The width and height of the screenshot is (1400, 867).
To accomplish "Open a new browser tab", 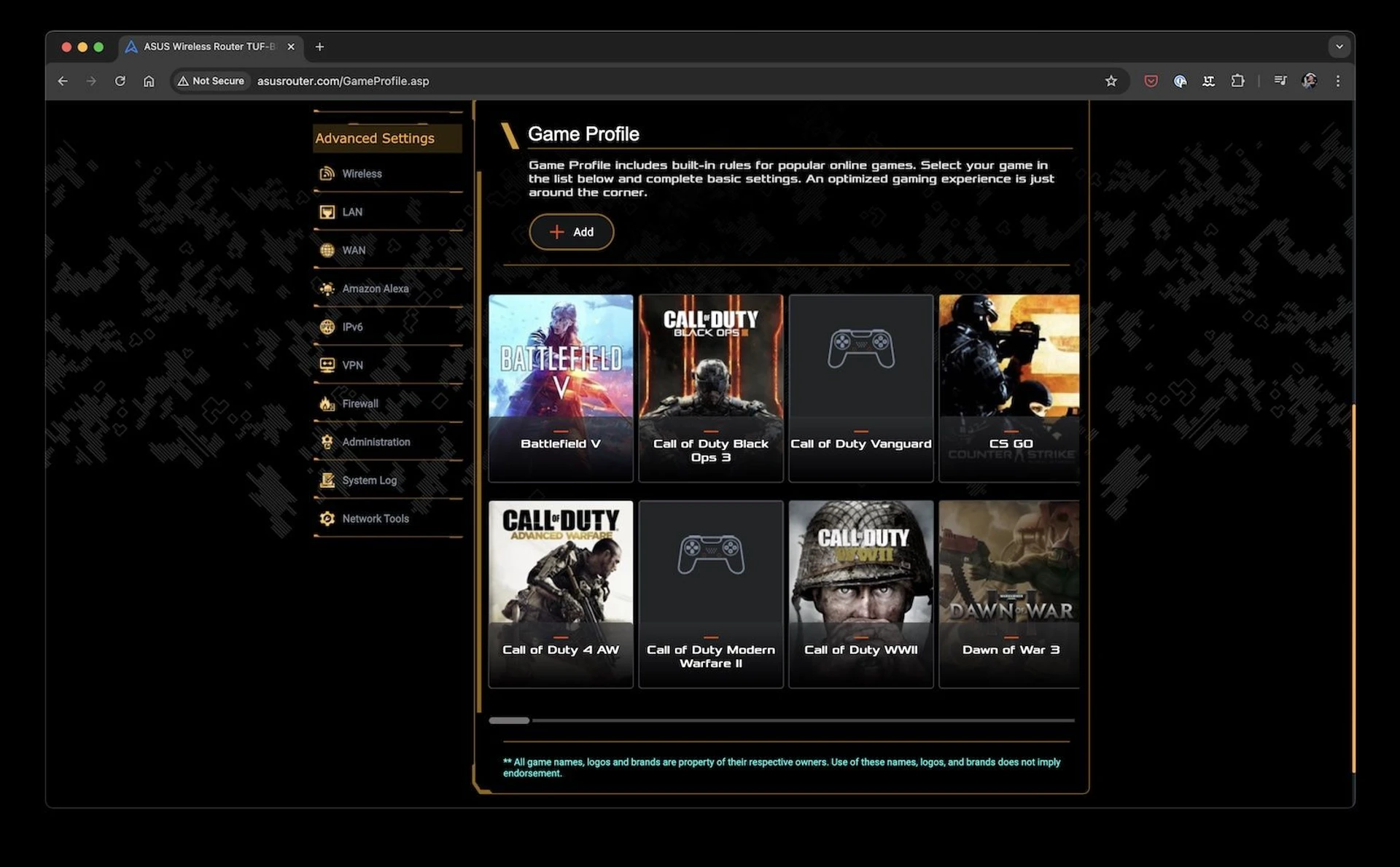I will (x=319, y=47).
